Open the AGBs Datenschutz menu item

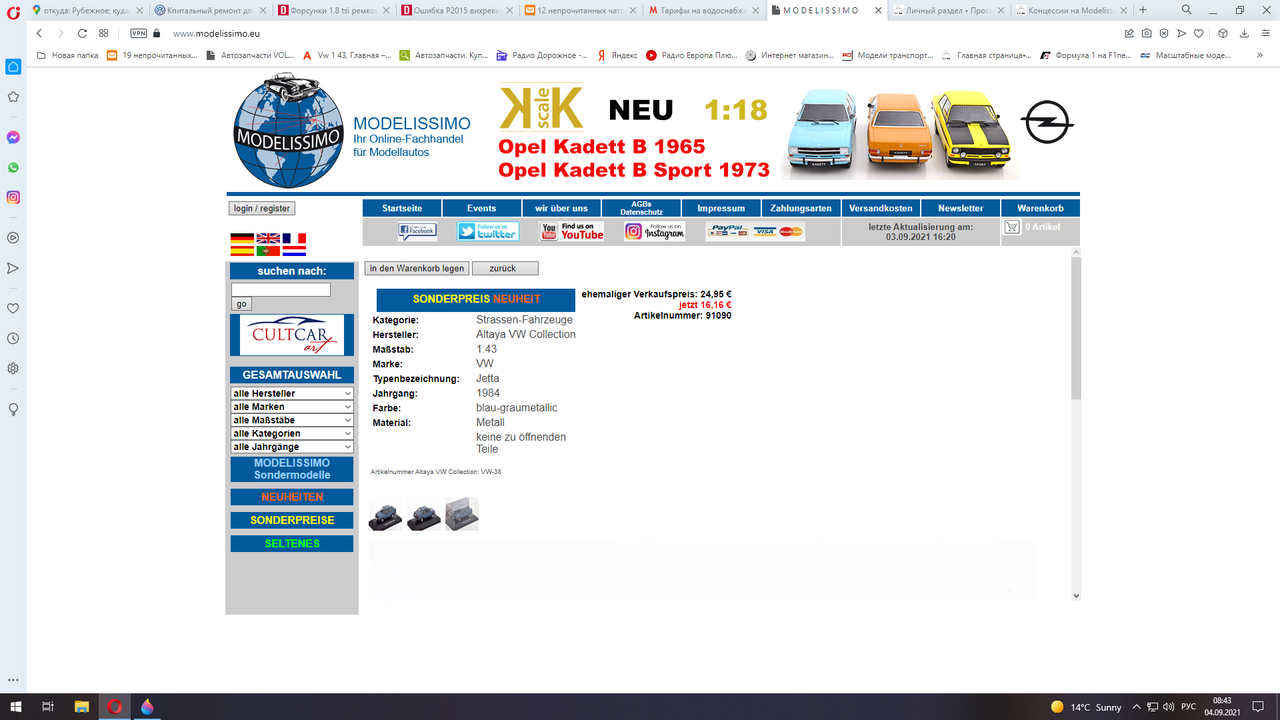tap(642, 208)
